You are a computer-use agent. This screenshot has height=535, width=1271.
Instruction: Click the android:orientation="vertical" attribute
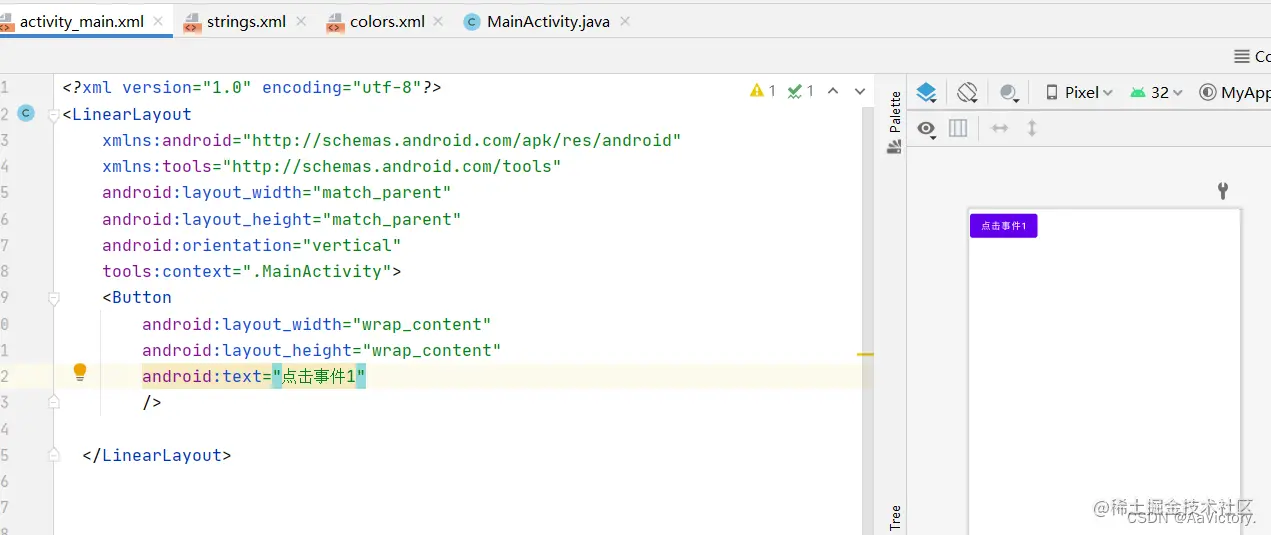(251, 245)
